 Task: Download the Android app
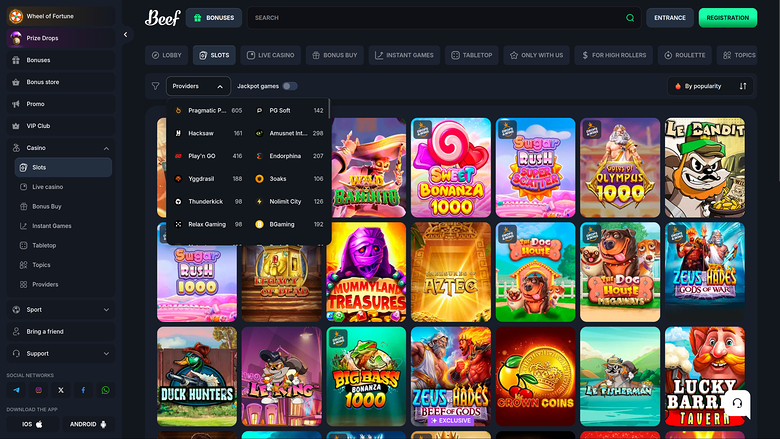(x=89, y=424)
